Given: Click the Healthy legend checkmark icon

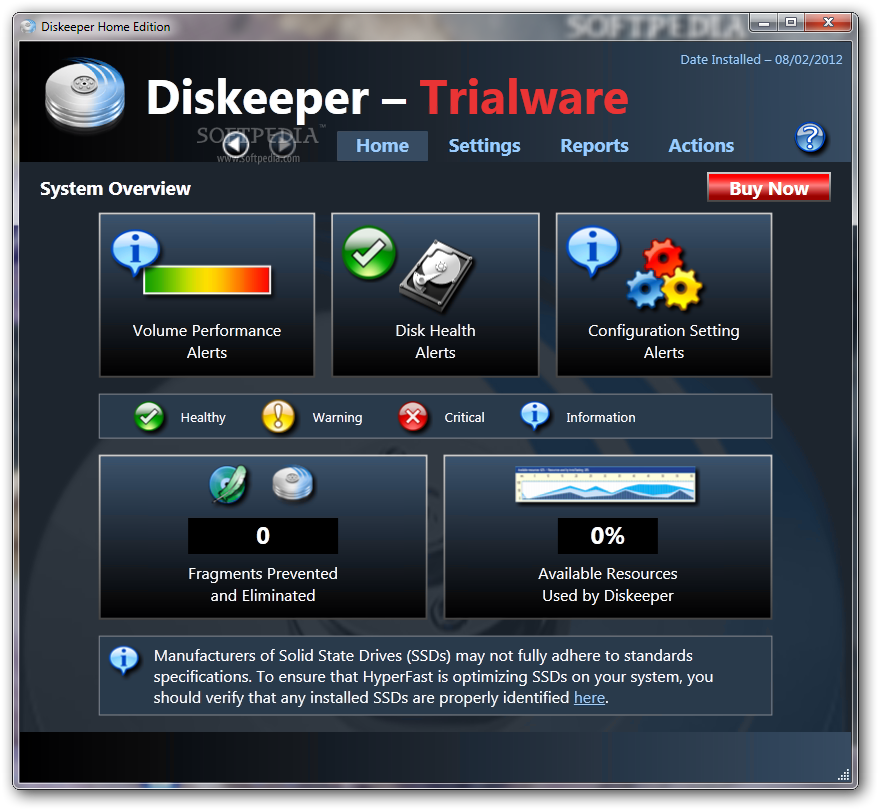Looking at the screenshot, I should [x=149, y=417].
